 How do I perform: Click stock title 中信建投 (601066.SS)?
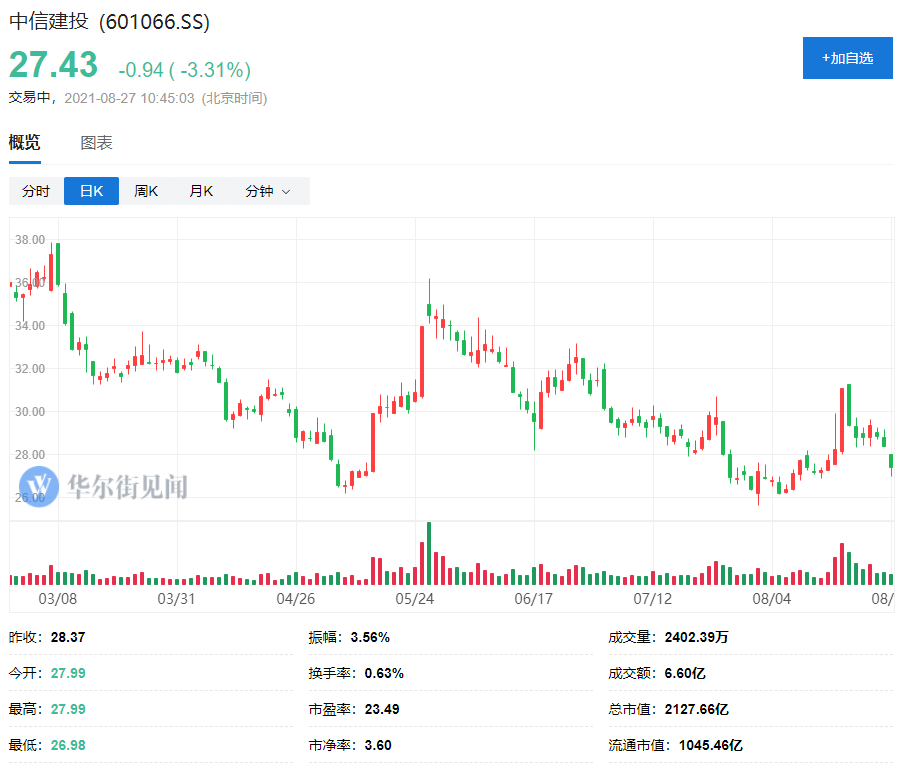click(x=109, y=21)
